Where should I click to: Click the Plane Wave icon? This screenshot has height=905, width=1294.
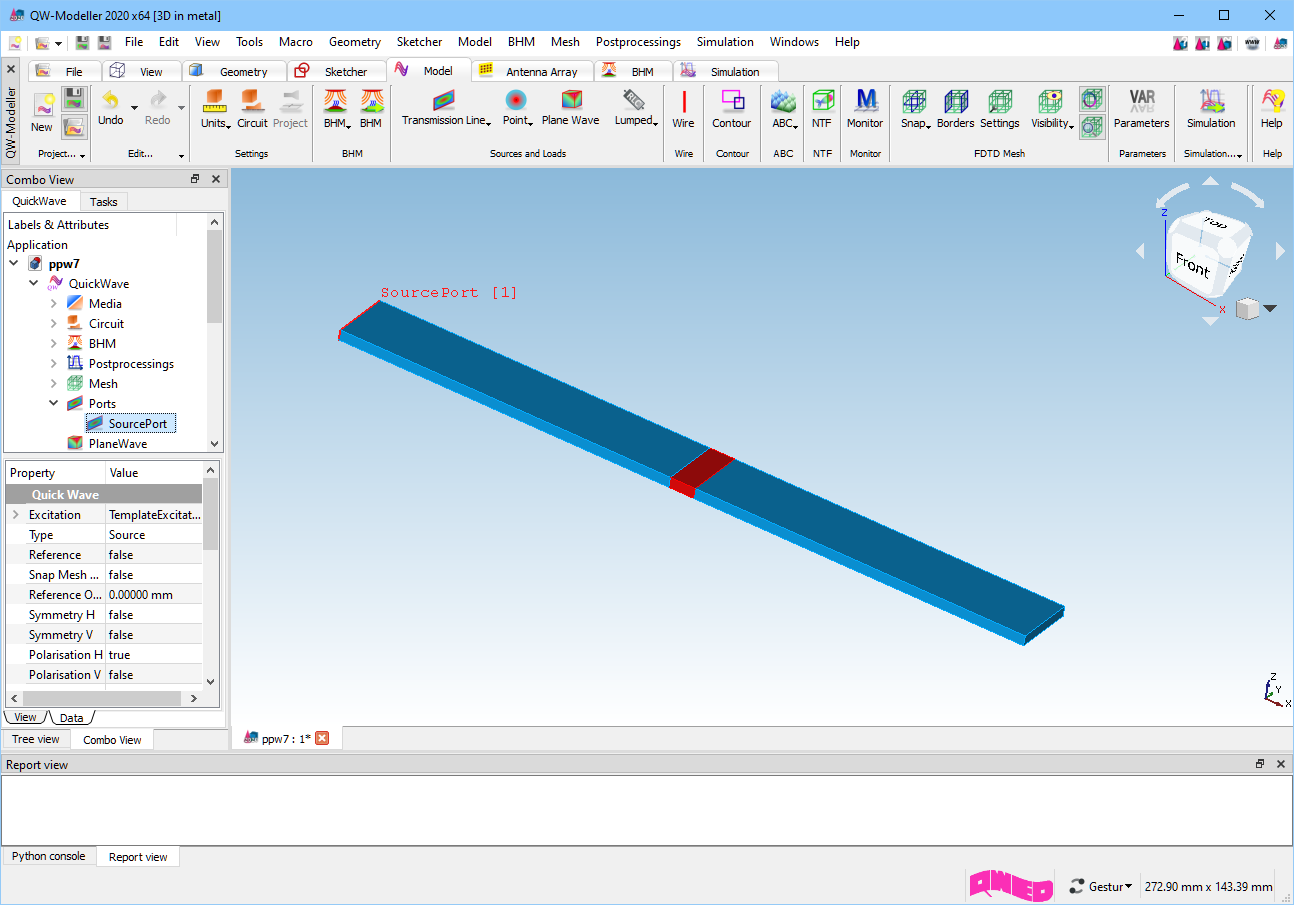[571, 100]
